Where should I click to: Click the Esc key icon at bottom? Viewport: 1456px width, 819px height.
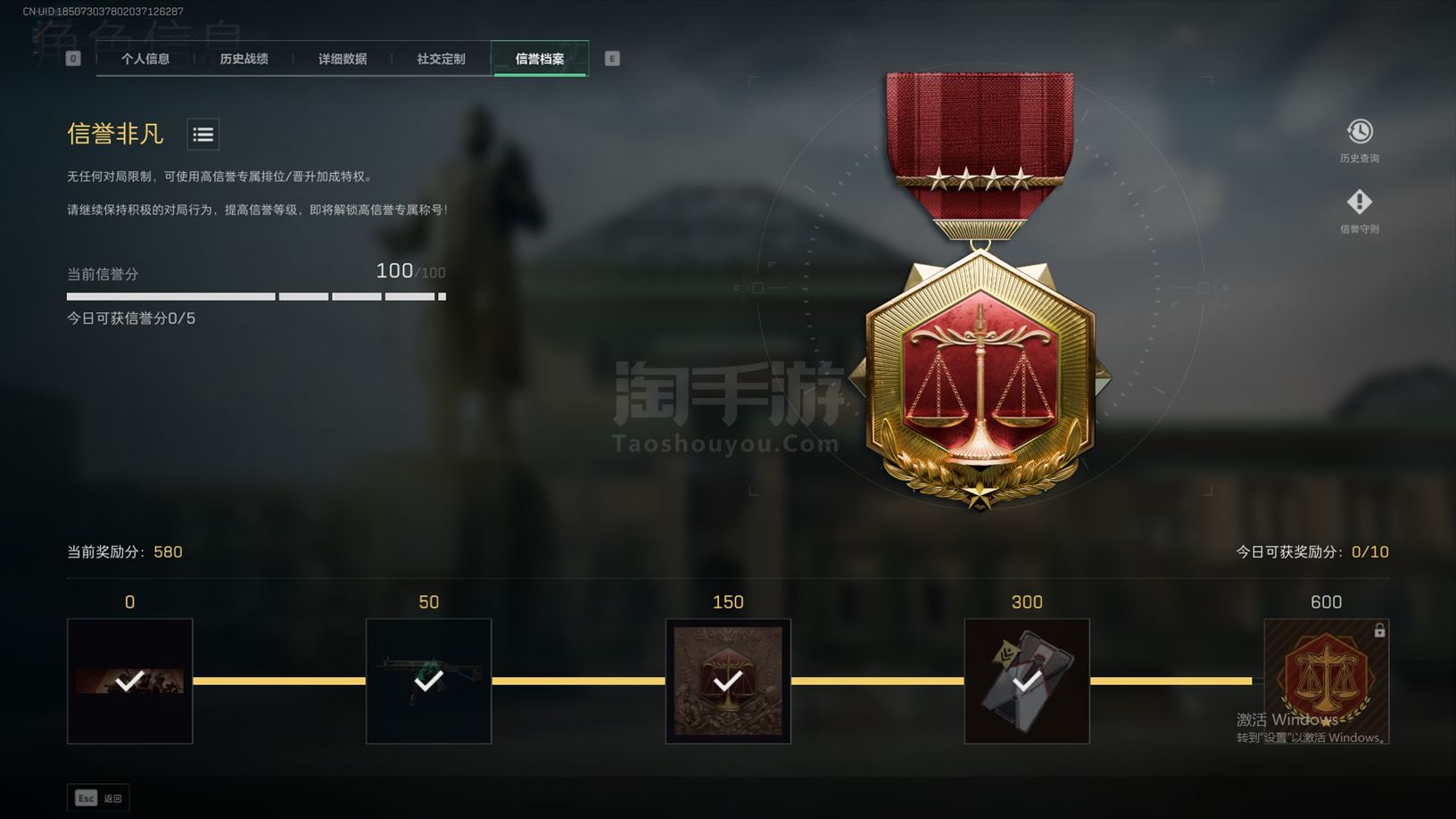pyautogui.click(x=86, y=798)
